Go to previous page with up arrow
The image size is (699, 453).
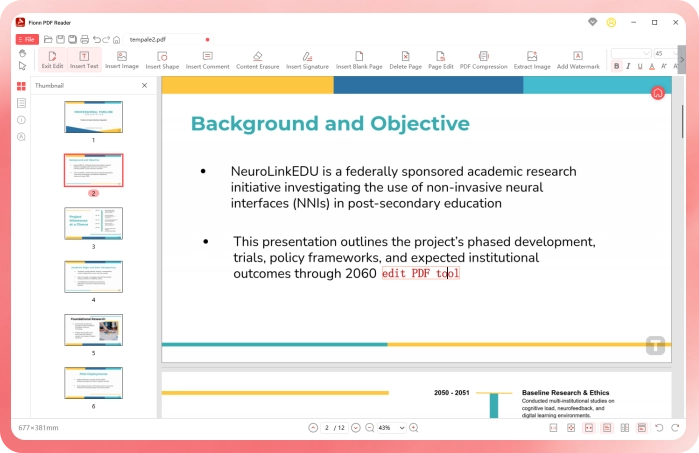pyautogui.click(x=313, y=428)
